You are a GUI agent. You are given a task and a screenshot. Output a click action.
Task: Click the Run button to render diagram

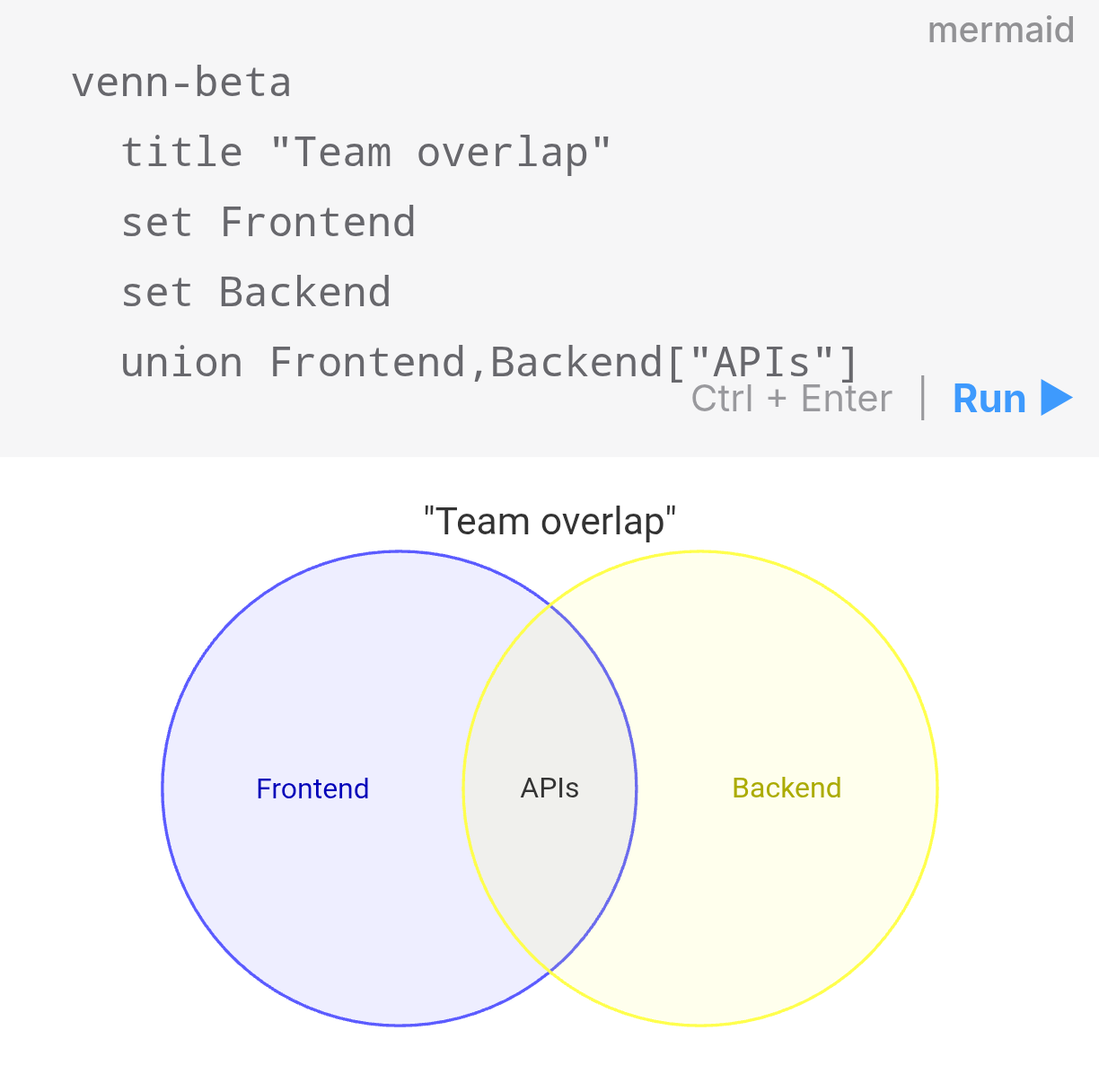[x=989, y=398]
